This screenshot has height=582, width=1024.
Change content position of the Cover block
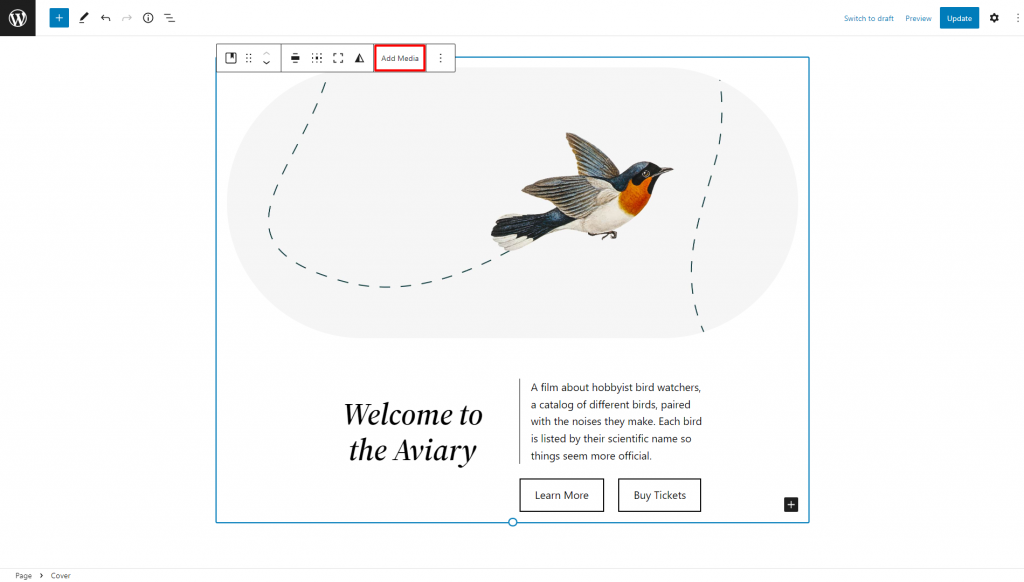[317, 58]
